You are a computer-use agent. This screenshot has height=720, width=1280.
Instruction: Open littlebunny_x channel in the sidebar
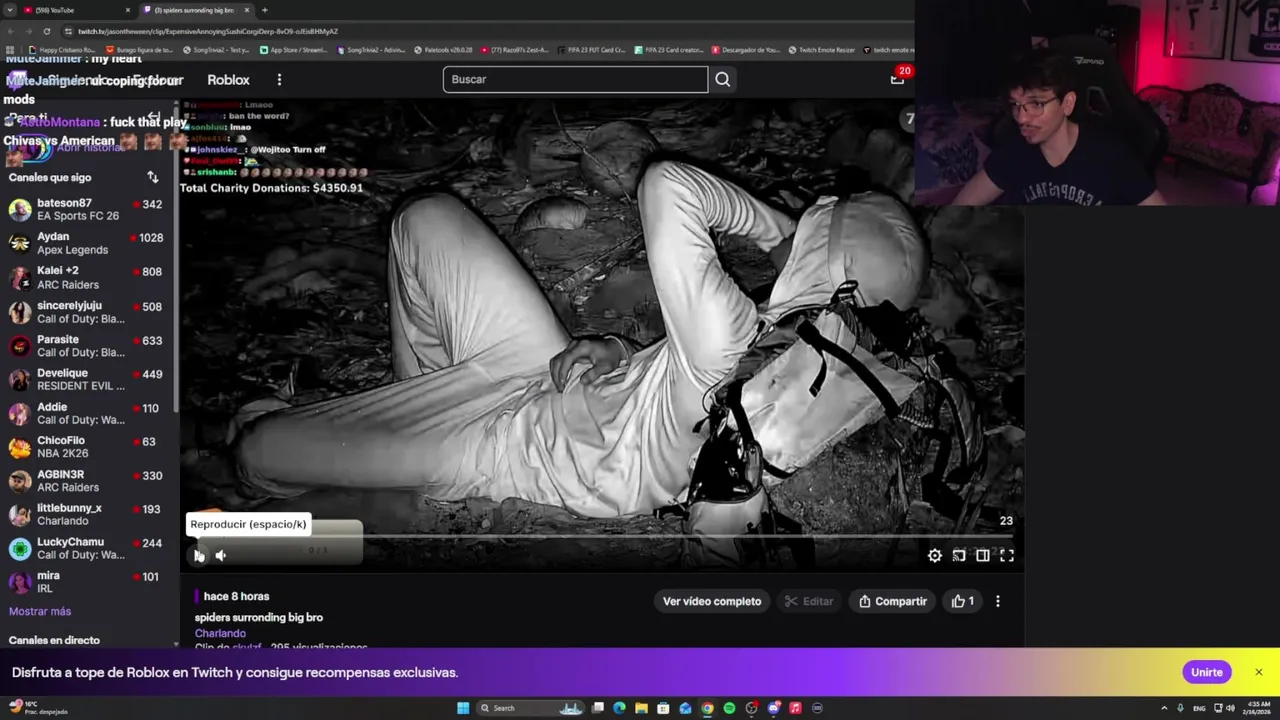point(87,515)
